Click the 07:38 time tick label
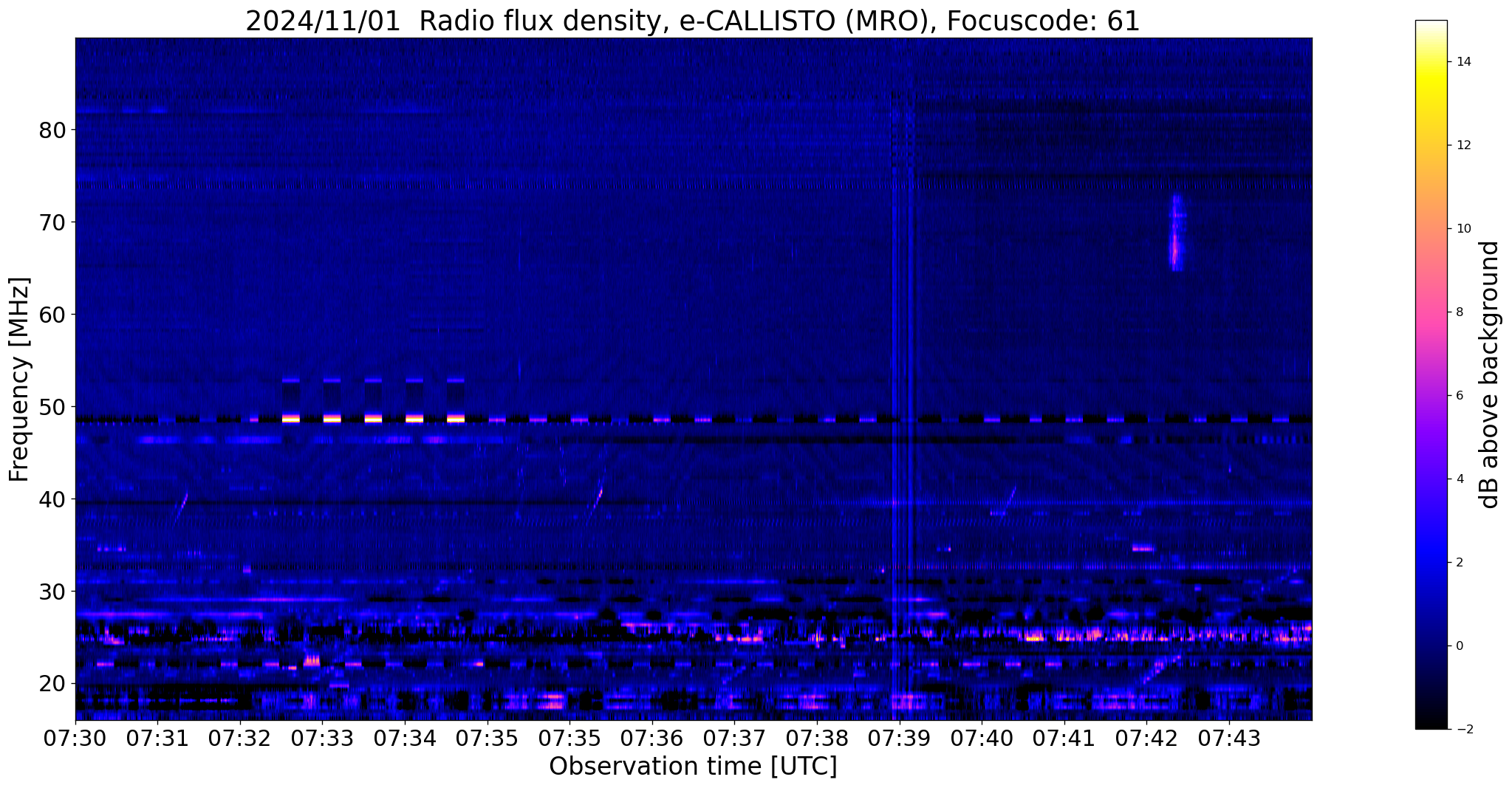The image size is (1512, 788). (817, 738)
